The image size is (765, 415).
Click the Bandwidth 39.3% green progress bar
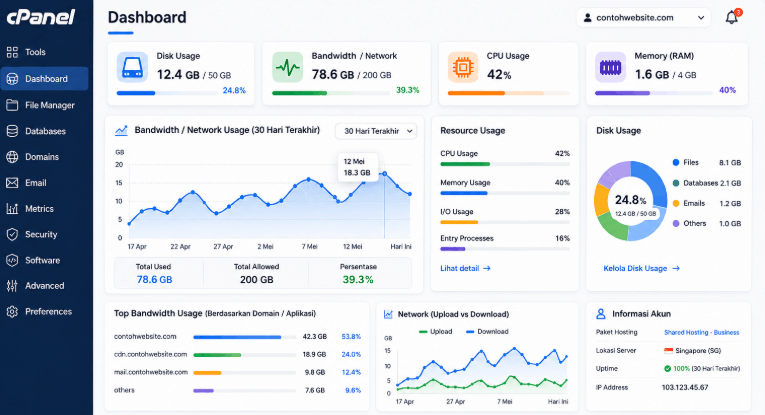[x=332, y=93]
